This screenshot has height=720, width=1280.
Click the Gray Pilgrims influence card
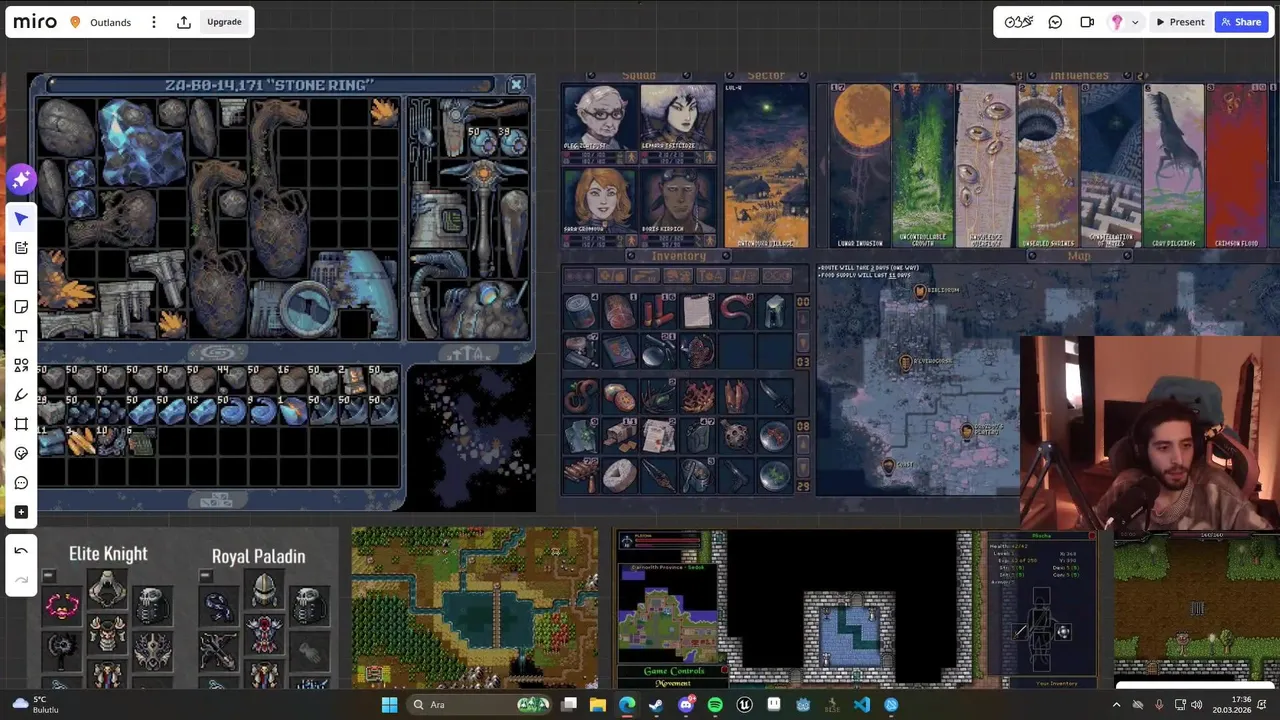coord(1174,165)
